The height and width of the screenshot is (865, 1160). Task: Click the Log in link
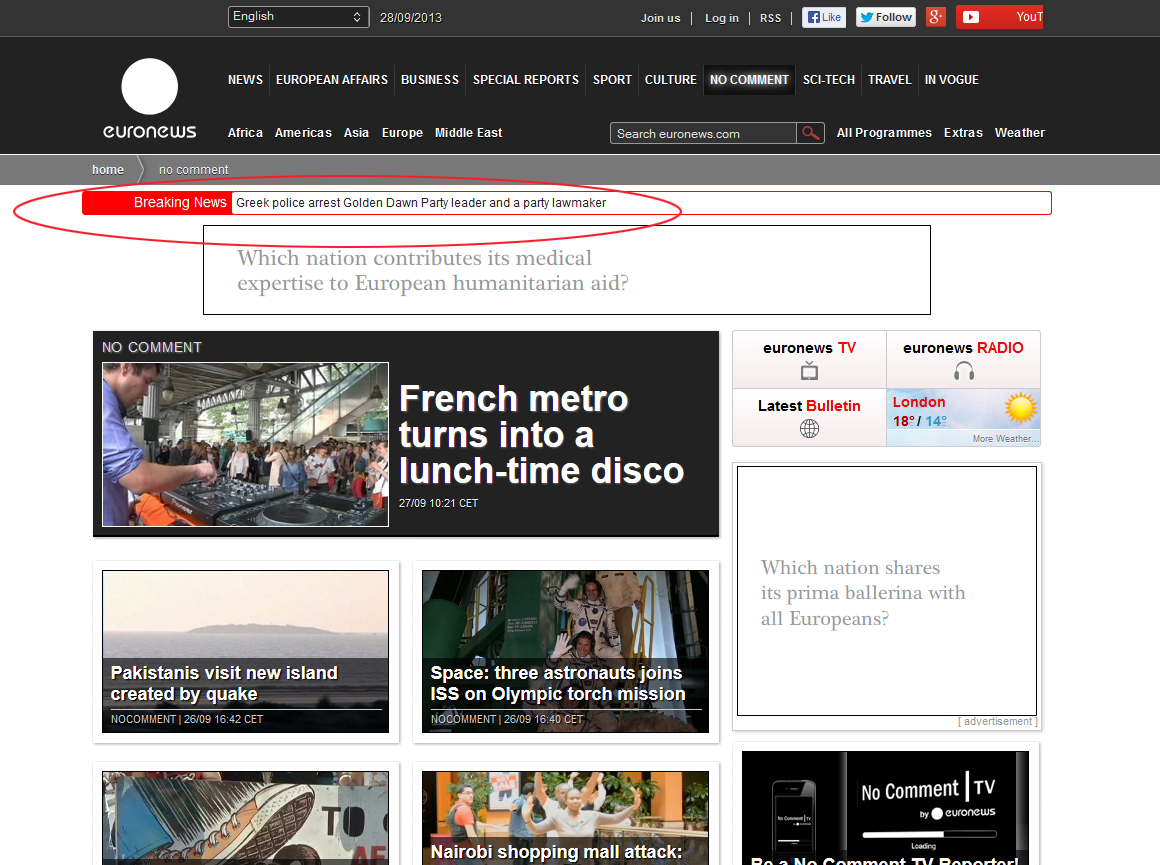pyautogui.click(x=721, y=18)
